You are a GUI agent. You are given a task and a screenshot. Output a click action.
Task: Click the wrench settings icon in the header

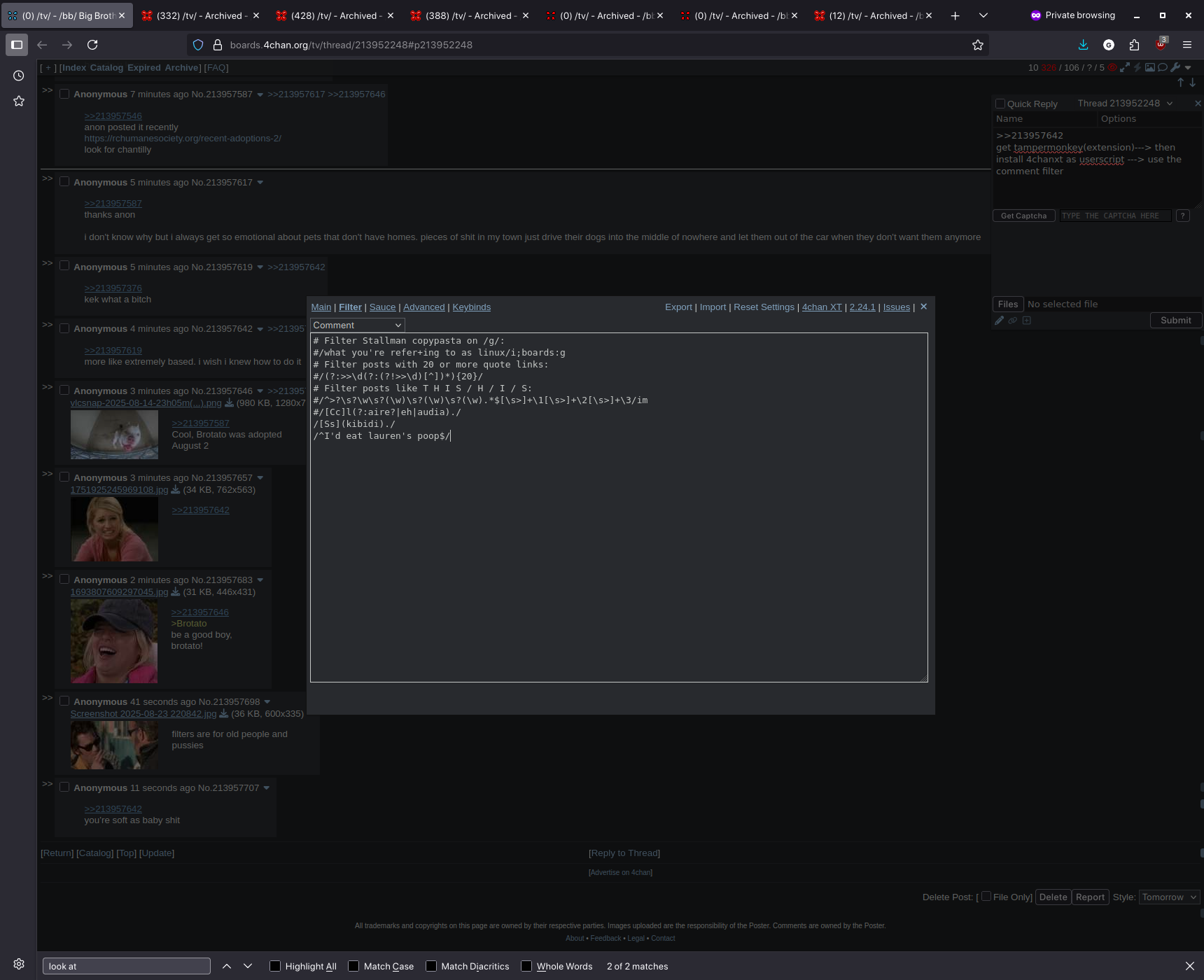click(1175, 68)
